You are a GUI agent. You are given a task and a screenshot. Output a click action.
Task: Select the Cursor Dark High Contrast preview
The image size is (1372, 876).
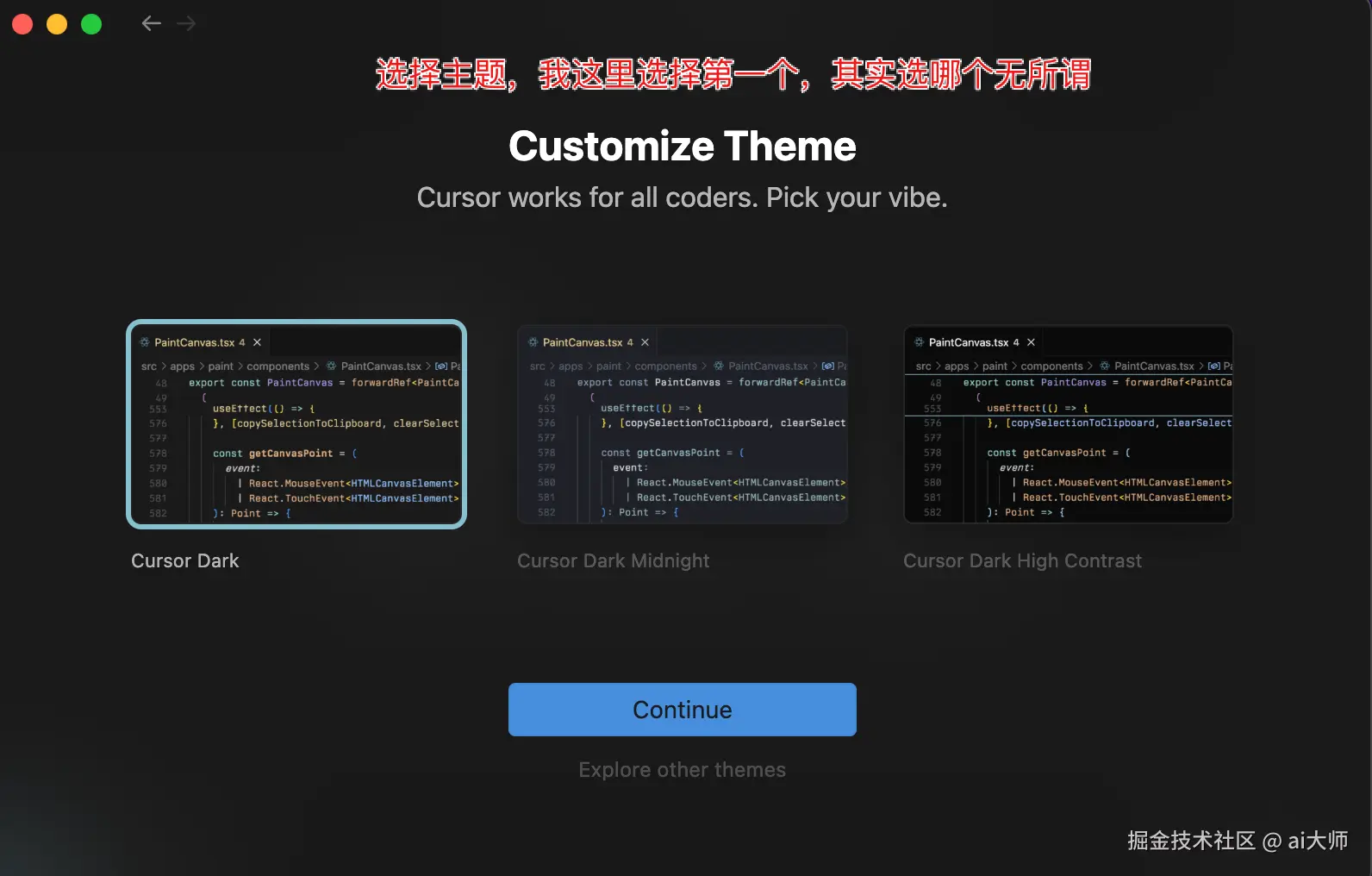(1069, 424)
